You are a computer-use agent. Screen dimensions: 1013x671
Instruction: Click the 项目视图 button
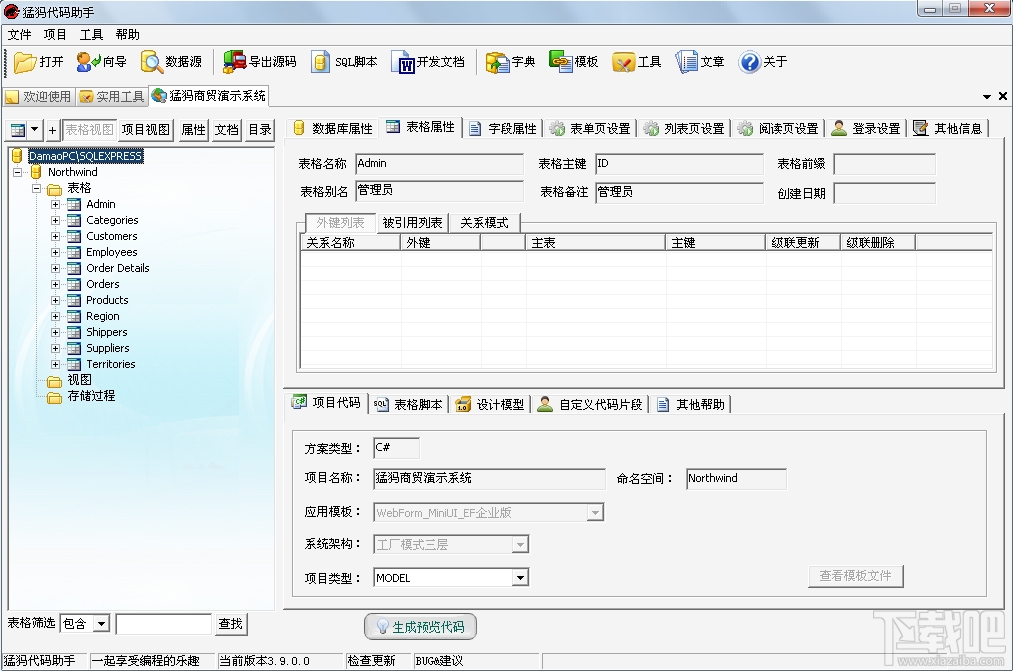pos(145,130)
